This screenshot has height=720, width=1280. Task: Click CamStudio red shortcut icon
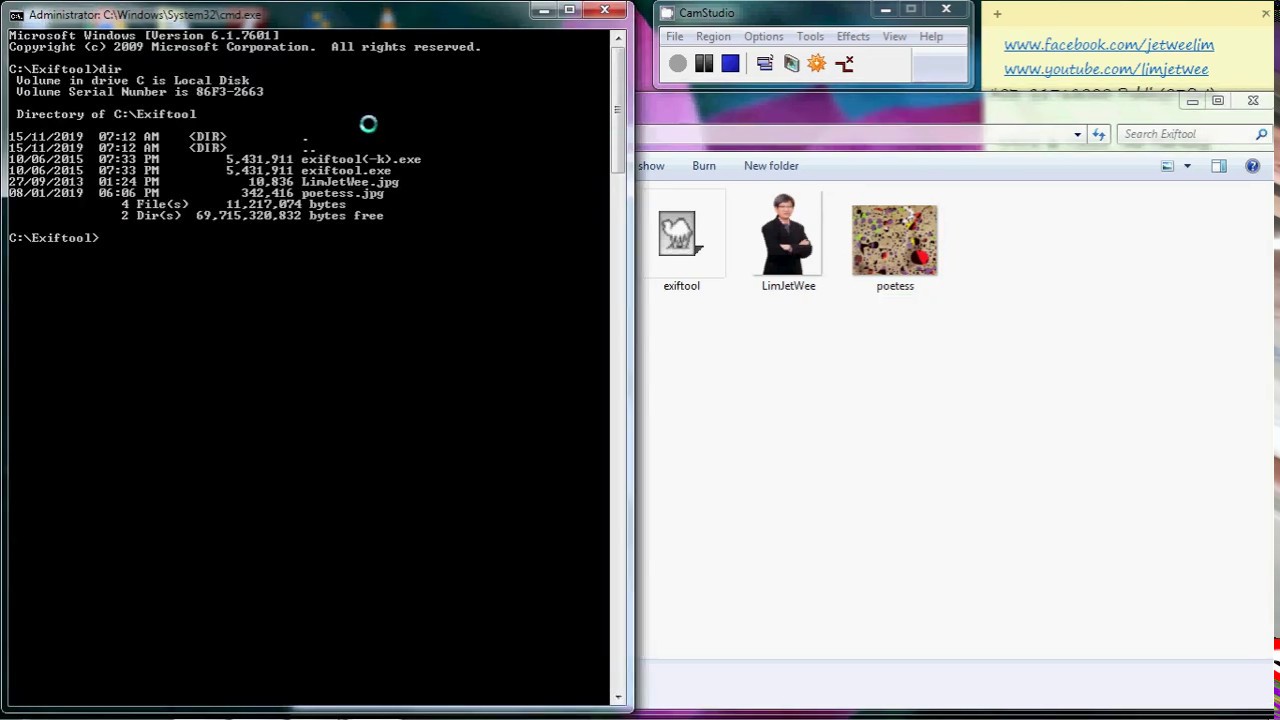pyautogui.click(x=844, y=64)
